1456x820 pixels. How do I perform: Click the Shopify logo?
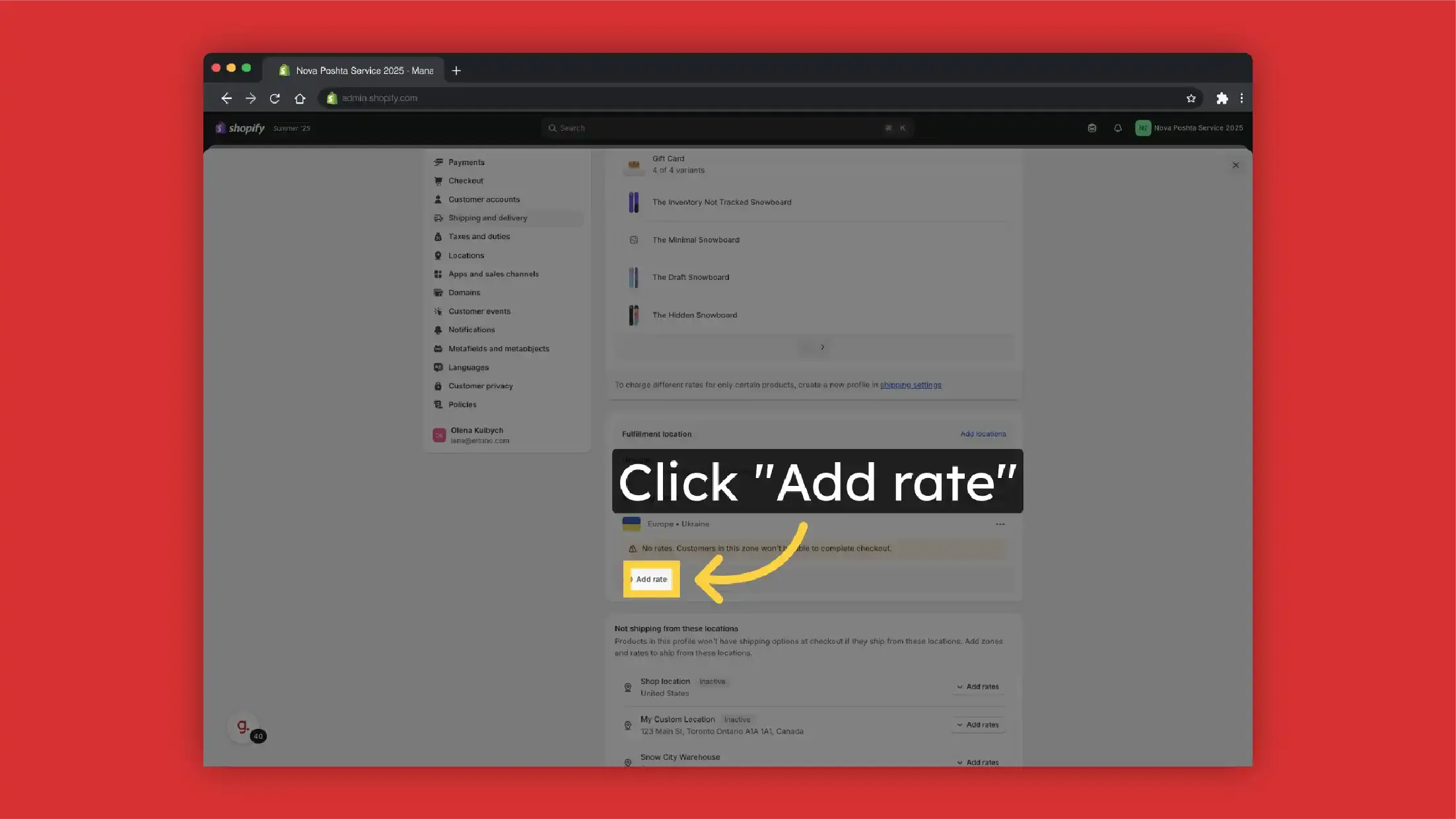tap(240, 128)
